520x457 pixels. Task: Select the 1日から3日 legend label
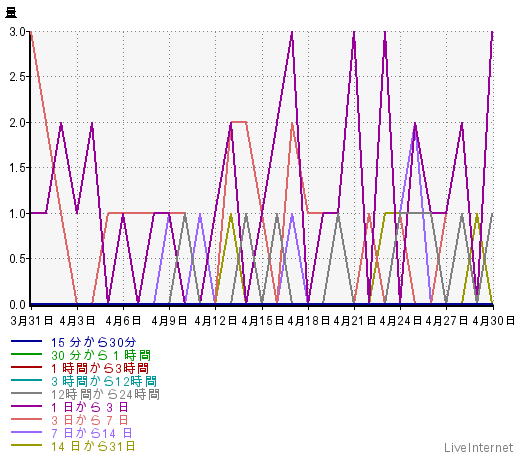[89, 407]
